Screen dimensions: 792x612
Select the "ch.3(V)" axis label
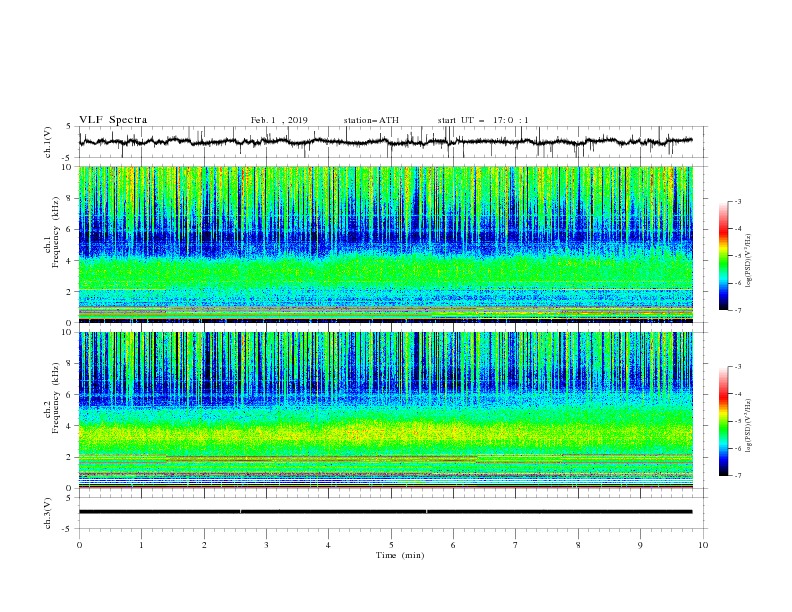(48, 513)
